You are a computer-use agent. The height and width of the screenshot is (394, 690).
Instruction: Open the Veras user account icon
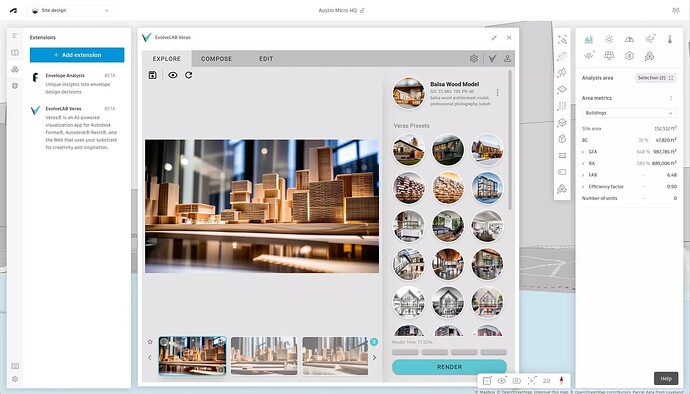point(507,58)
